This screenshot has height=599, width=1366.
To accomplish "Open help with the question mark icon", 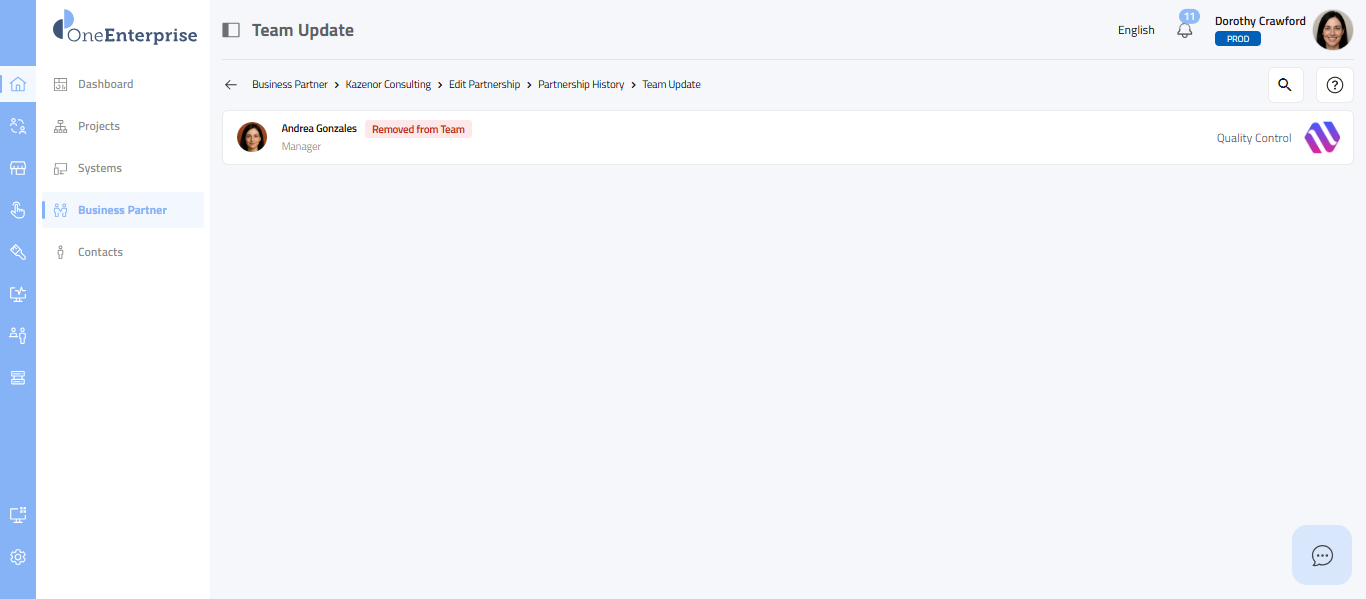I will click(1334, 85).
